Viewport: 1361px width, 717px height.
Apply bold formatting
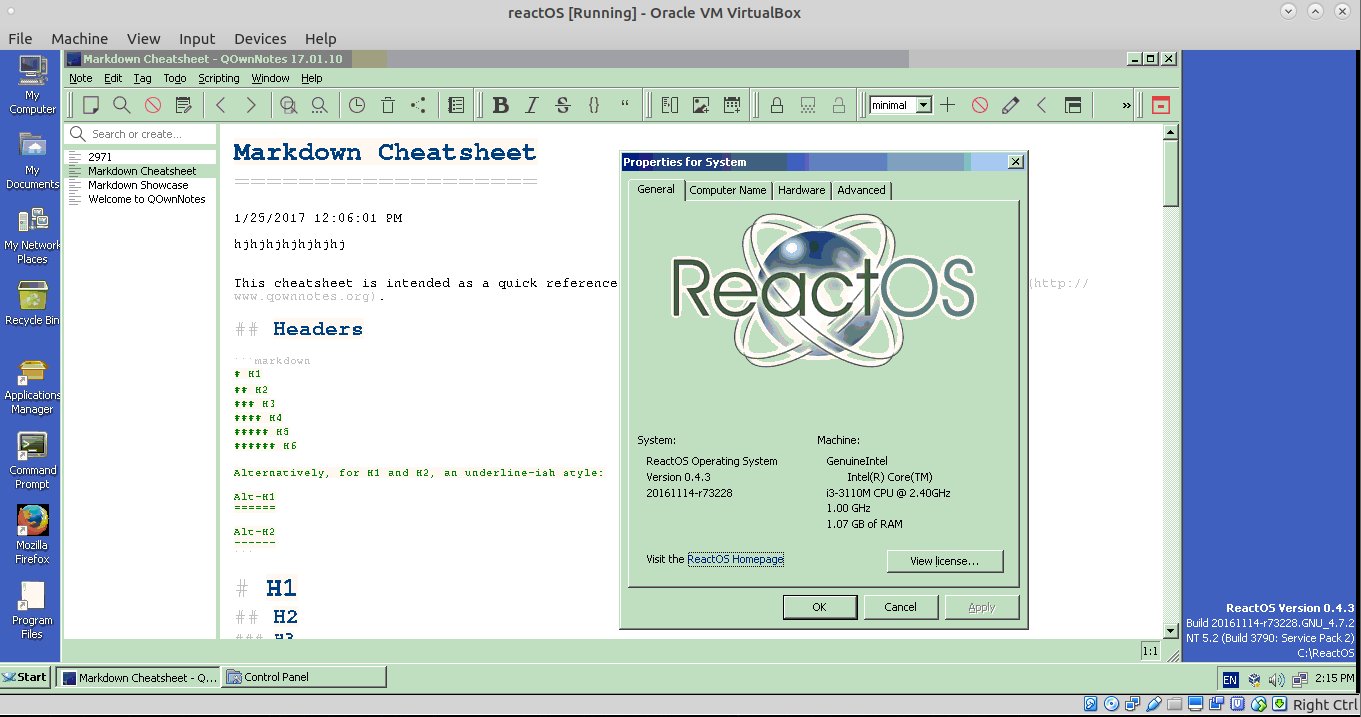tap(501, 105)
